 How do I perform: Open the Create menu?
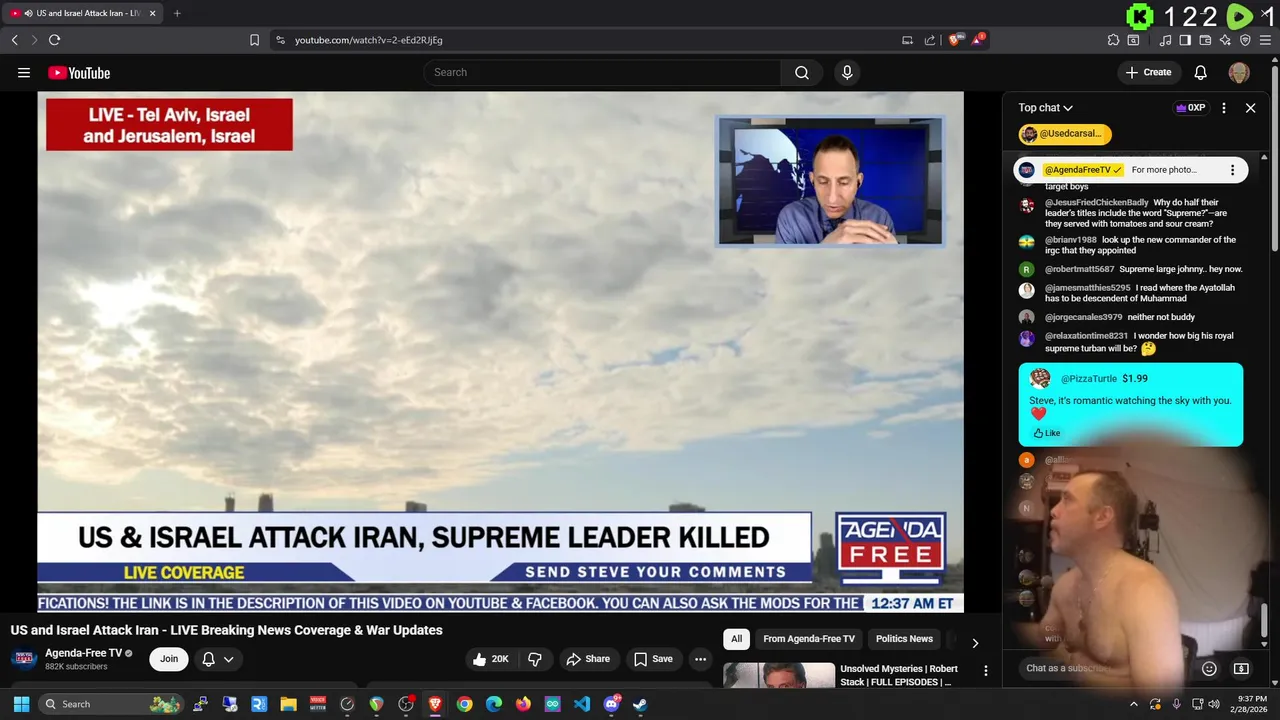(1148, 72)
